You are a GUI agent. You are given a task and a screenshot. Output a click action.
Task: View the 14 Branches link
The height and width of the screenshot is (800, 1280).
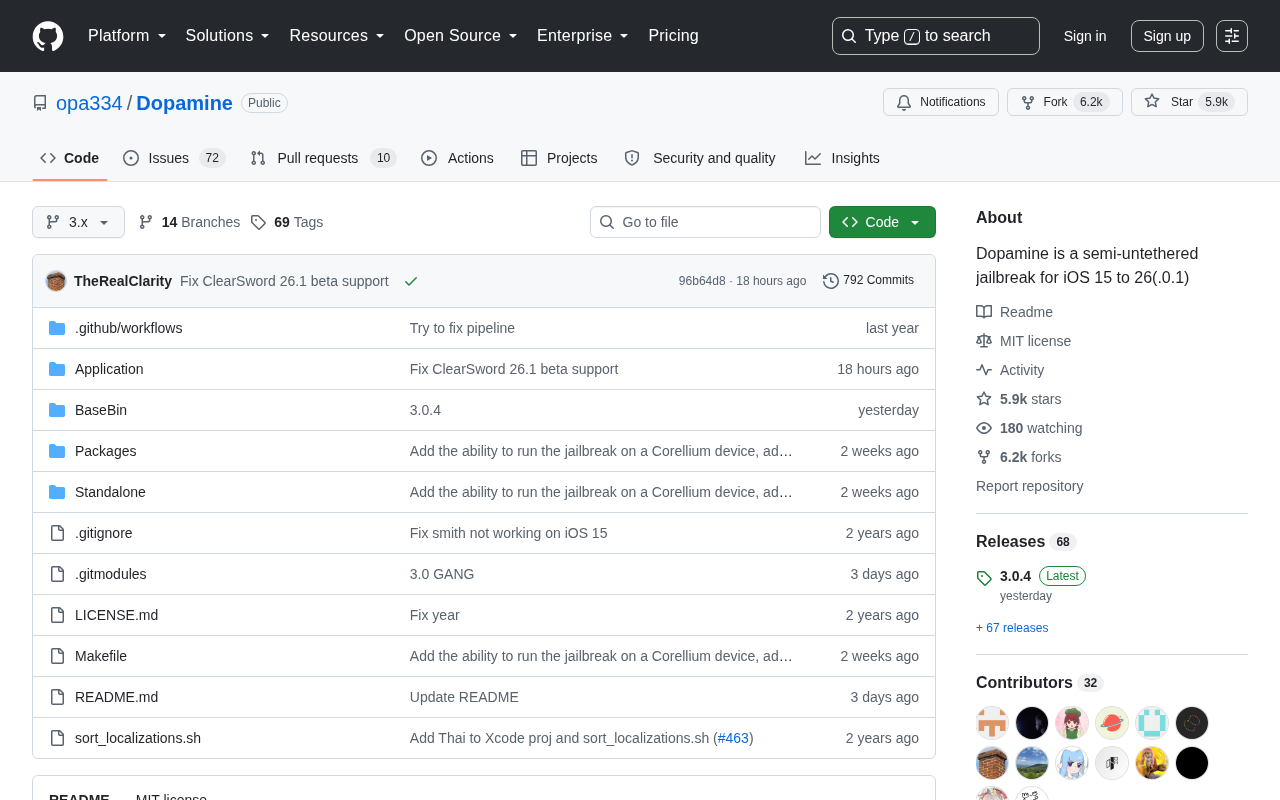click(189, 222)
